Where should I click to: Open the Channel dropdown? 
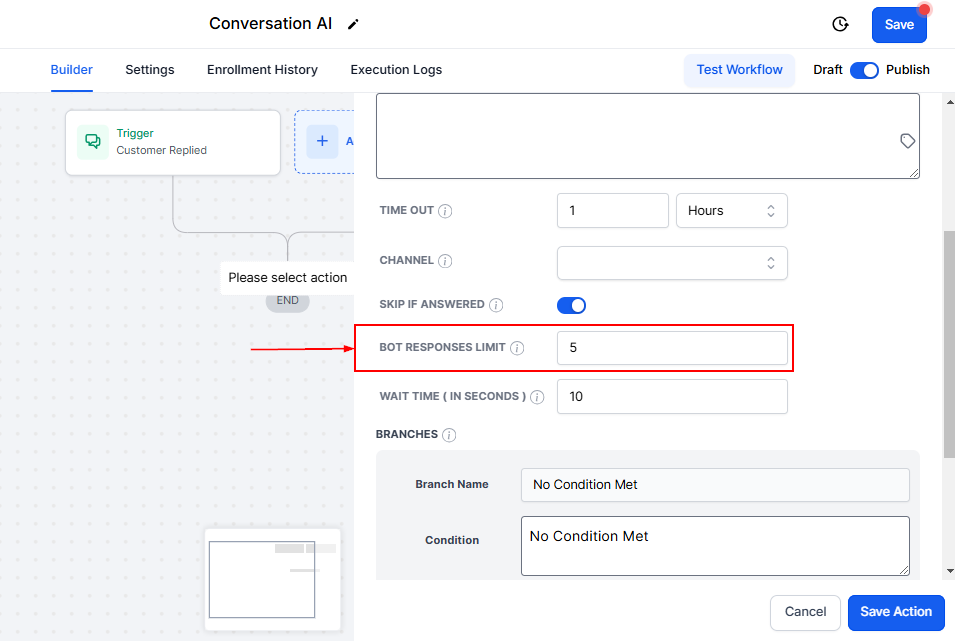click(x=672, y=263)
